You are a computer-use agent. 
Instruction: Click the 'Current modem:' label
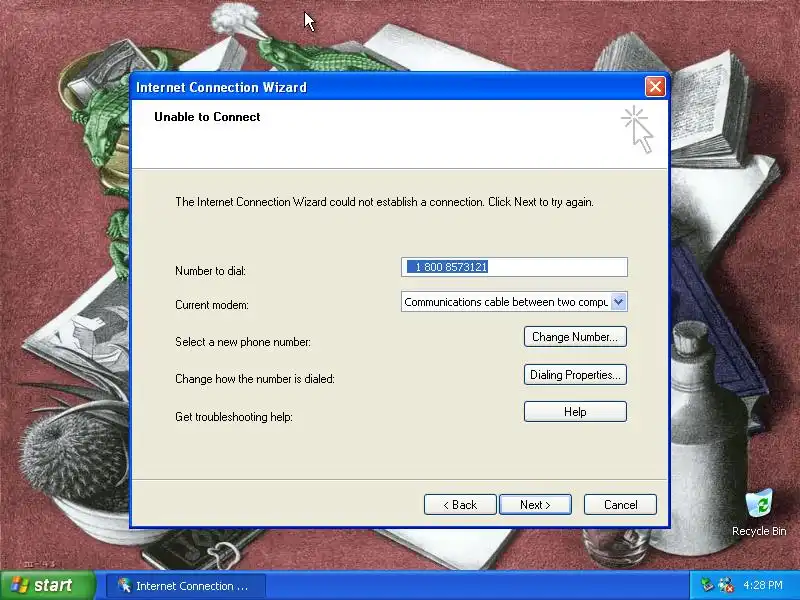212,305
